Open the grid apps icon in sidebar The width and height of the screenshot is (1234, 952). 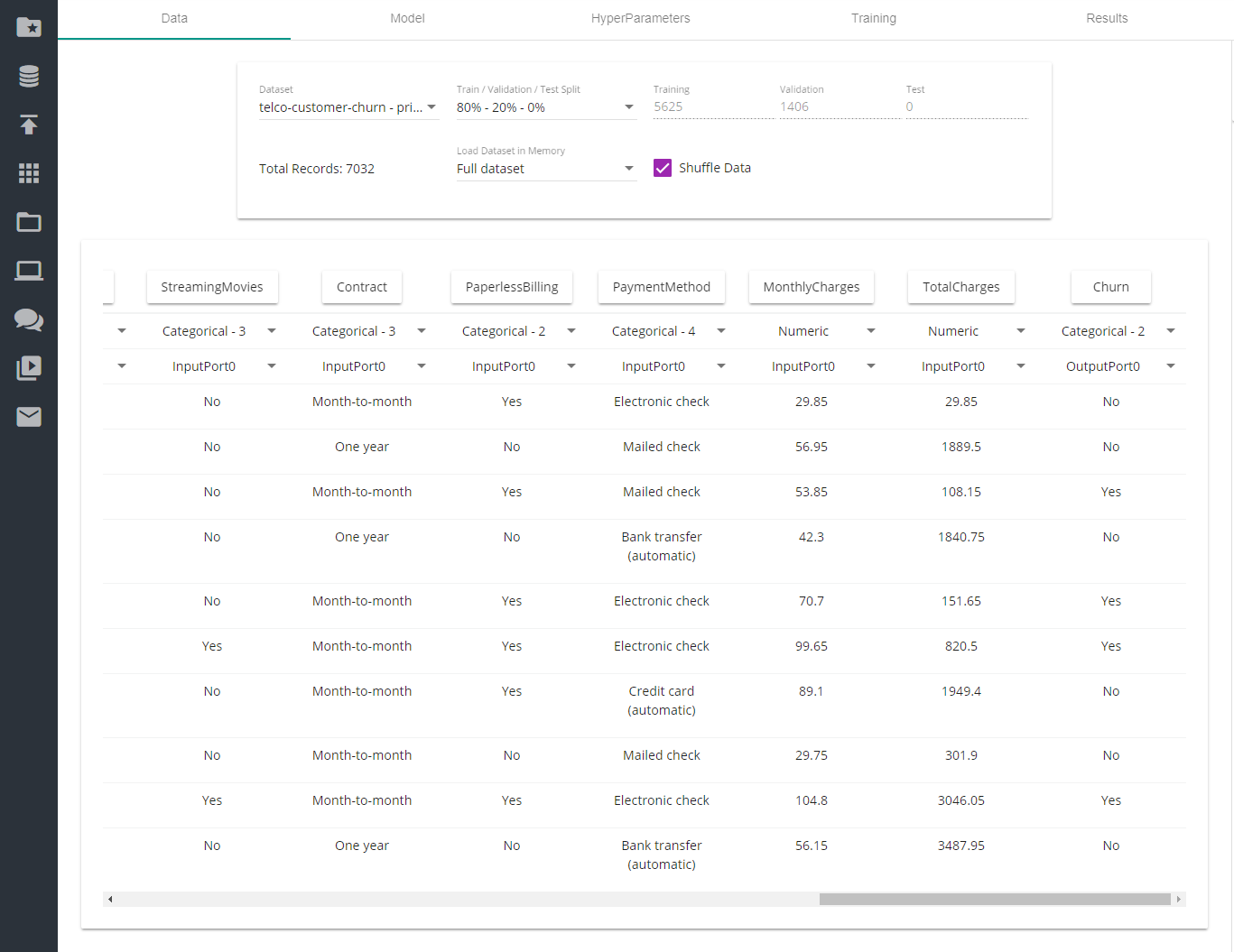tap(29, 173)
